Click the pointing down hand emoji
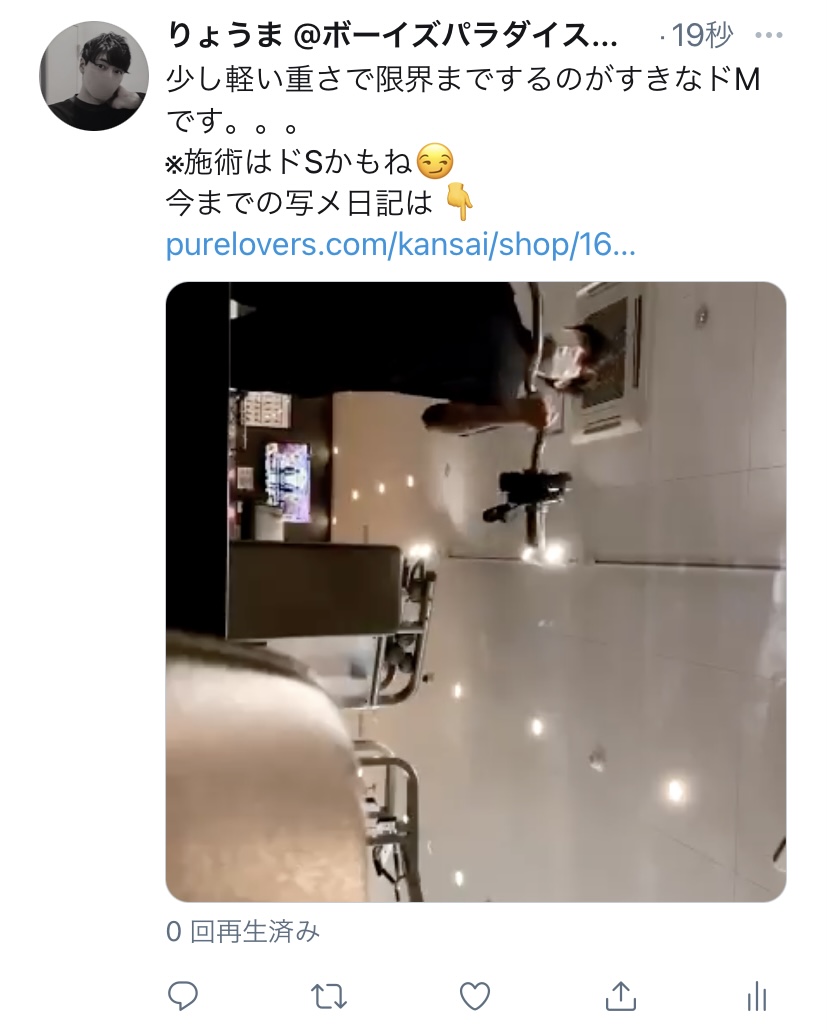The height and width of the screenshot is (1032, 827). tap(460, 202)
